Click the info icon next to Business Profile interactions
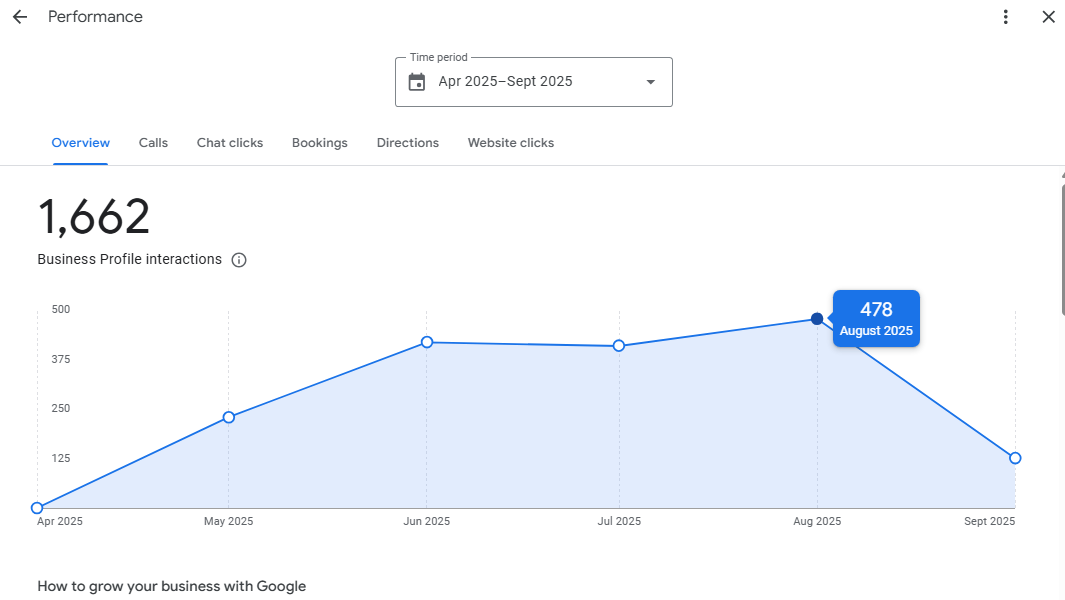Screen dimensions: 1065x600 tap(238, 259)
